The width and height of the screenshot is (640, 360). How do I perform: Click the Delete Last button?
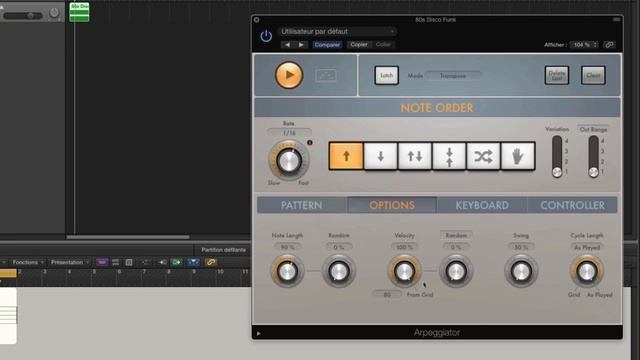click(x=557, y=76)
